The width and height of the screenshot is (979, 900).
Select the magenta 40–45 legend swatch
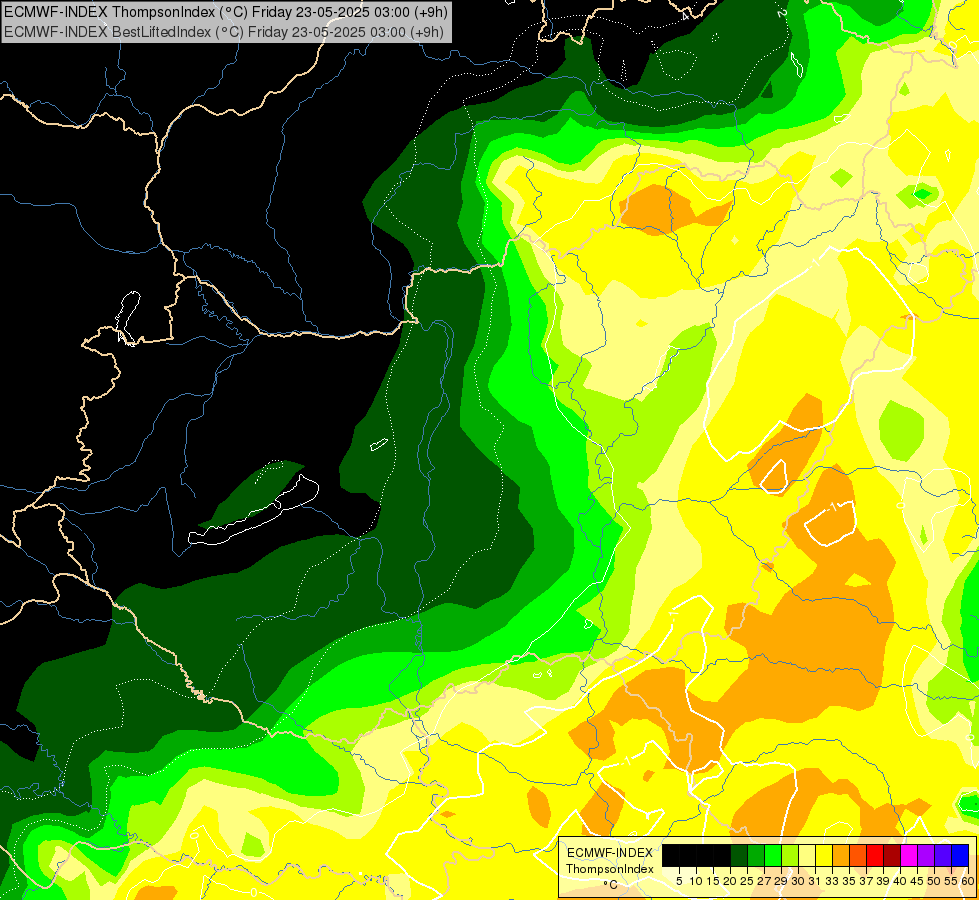909,856
